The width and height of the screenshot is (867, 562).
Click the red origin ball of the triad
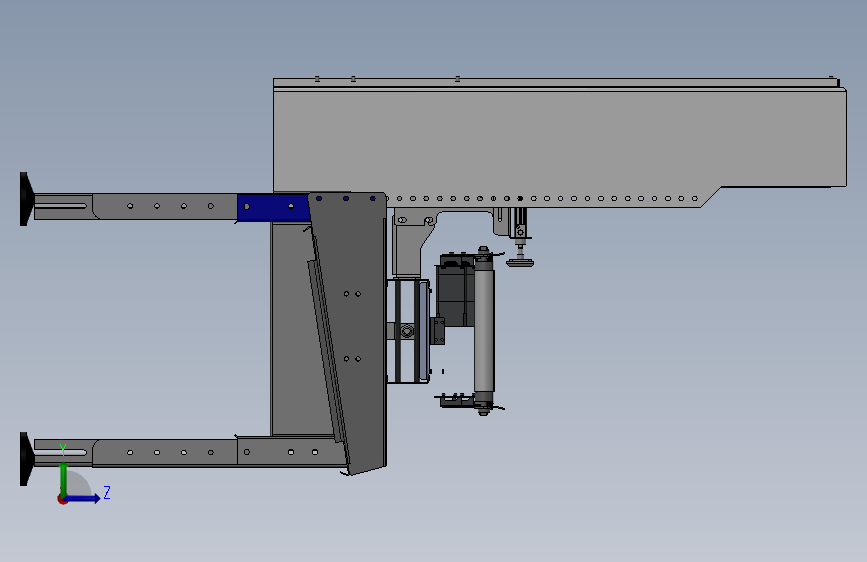(x=62, y=499)
